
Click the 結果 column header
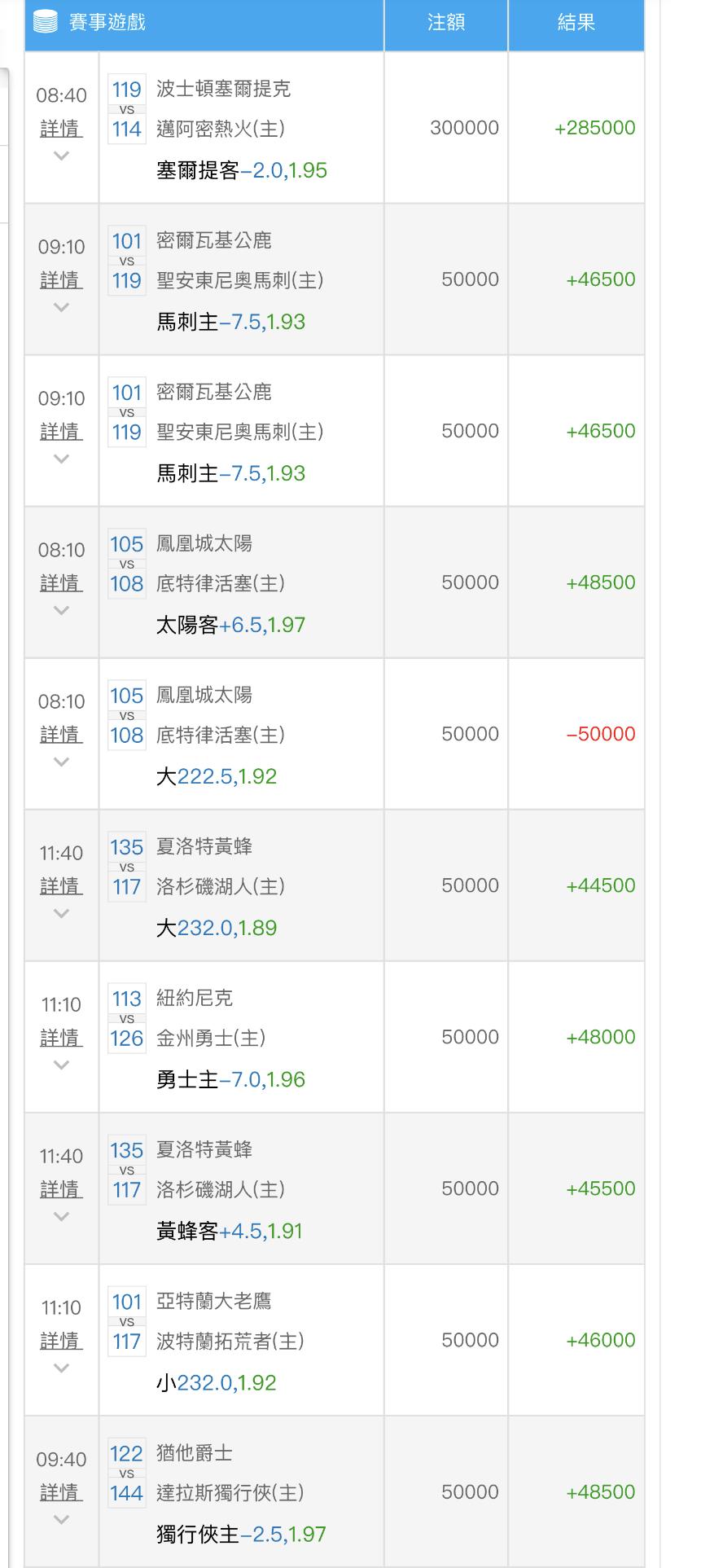576,23
